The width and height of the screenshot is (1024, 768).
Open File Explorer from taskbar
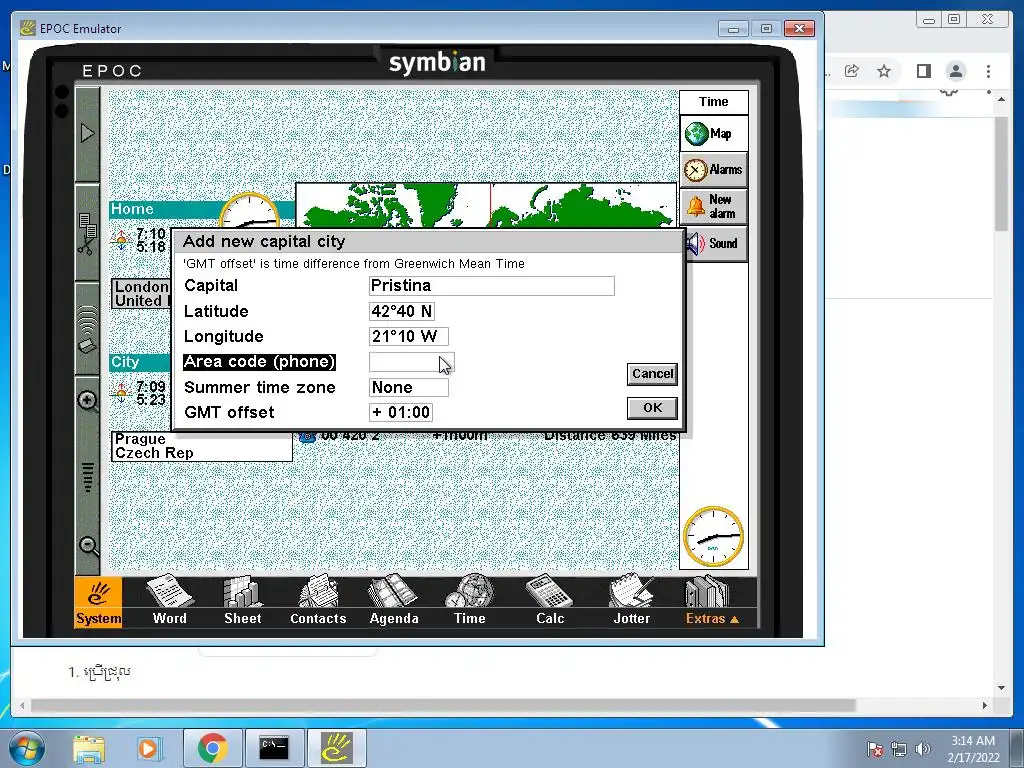pos(89,748)
